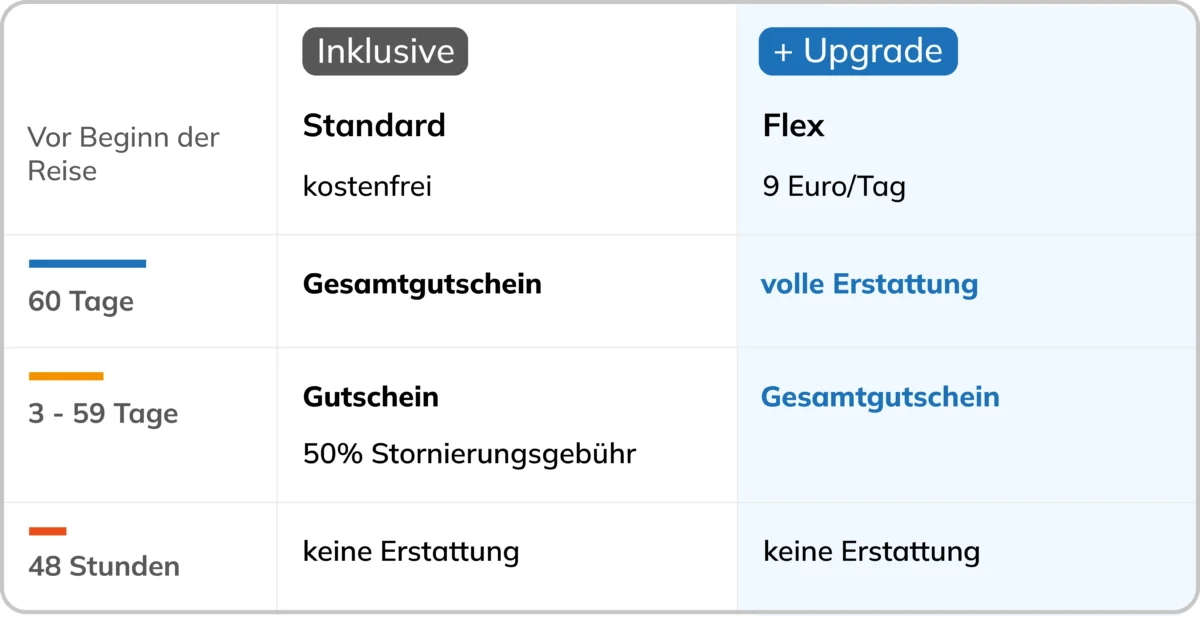Screen dimensions: 1200x628
Task: Select the Flex plan heading
Action: pos(794,126)
